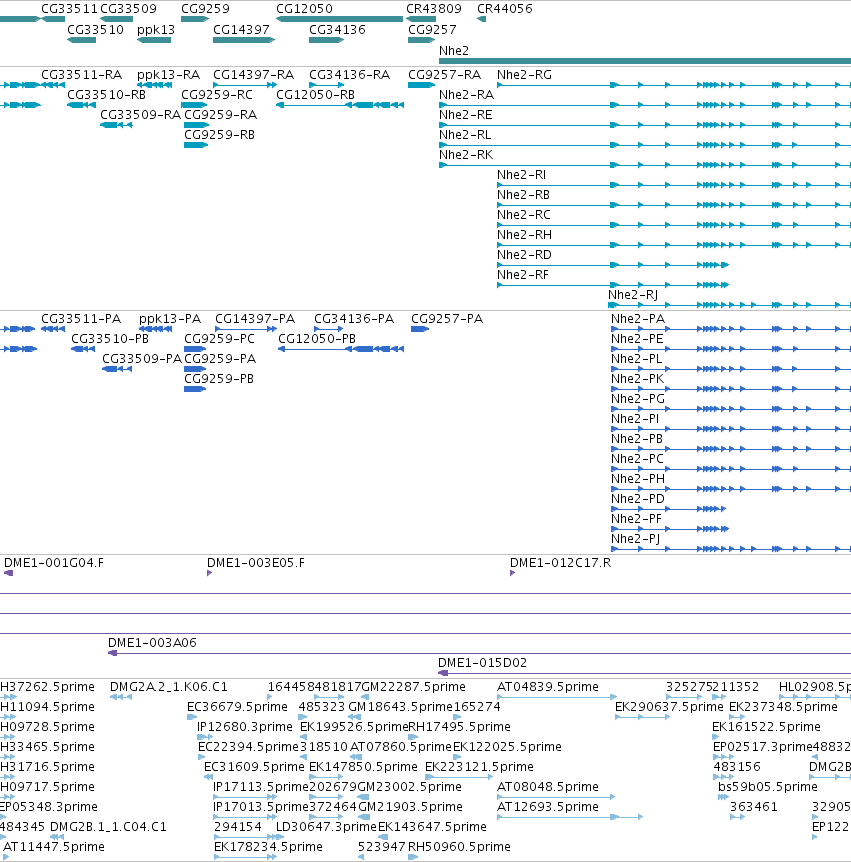Click the DME1-001G04.F feature label
Screen dimensions: 851x862
click(54, 563)
